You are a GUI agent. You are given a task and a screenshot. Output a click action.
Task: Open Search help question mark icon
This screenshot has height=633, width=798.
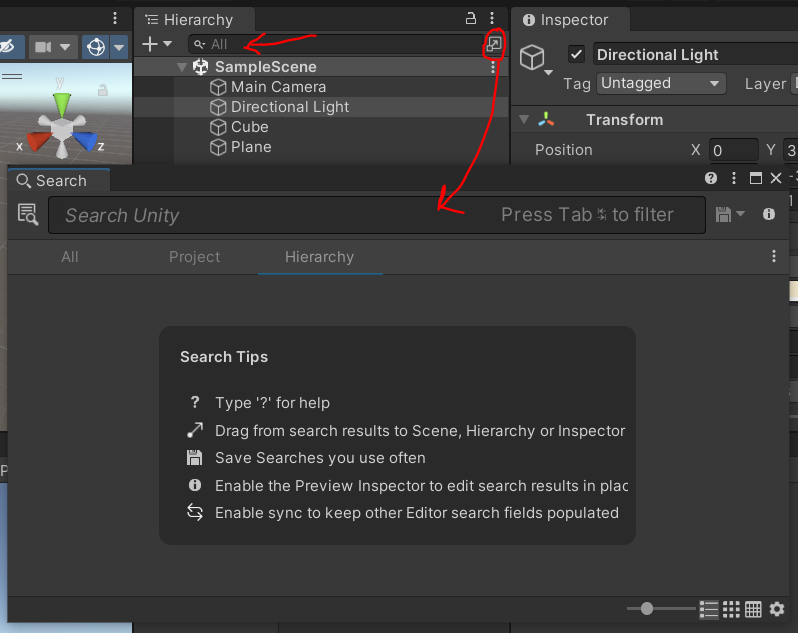[x=711, y=178]
